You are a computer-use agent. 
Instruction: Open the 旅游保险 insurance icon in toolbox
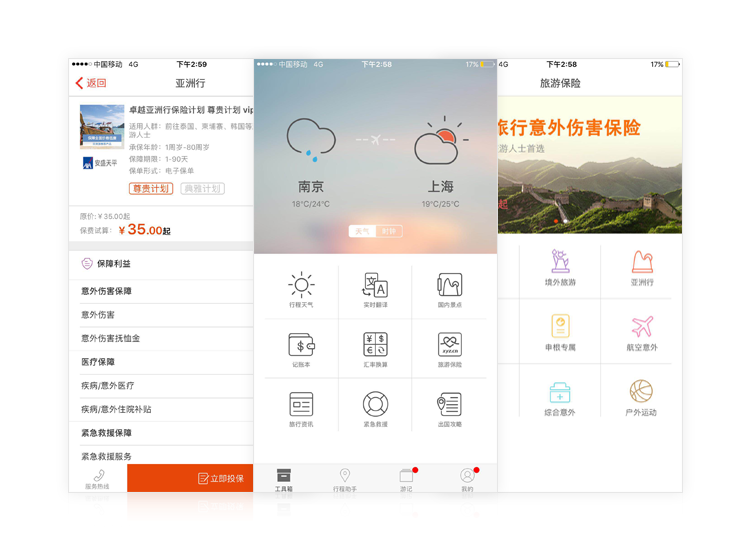coord(450,345)
